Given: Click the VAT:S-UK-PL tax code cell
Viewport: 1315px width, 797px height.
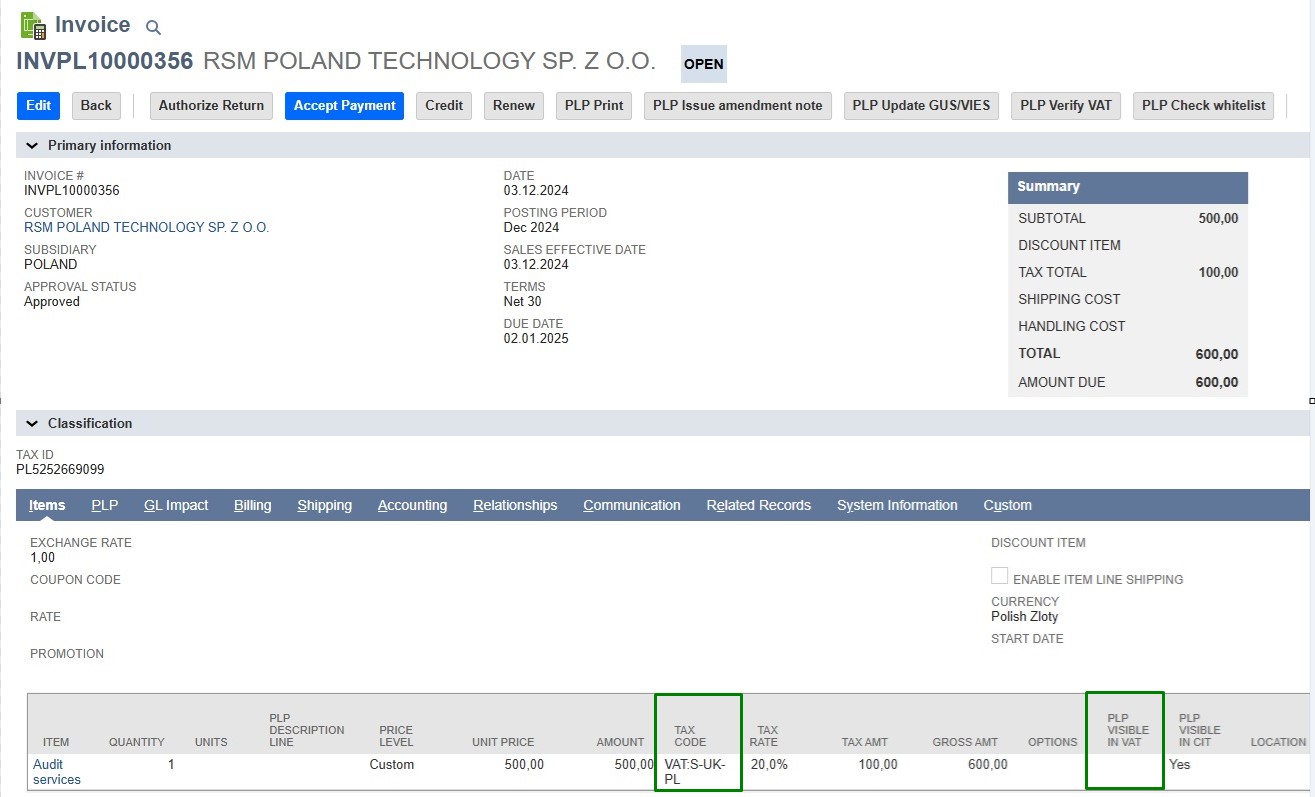Looking at the screenshot, I should coord(694,771).
